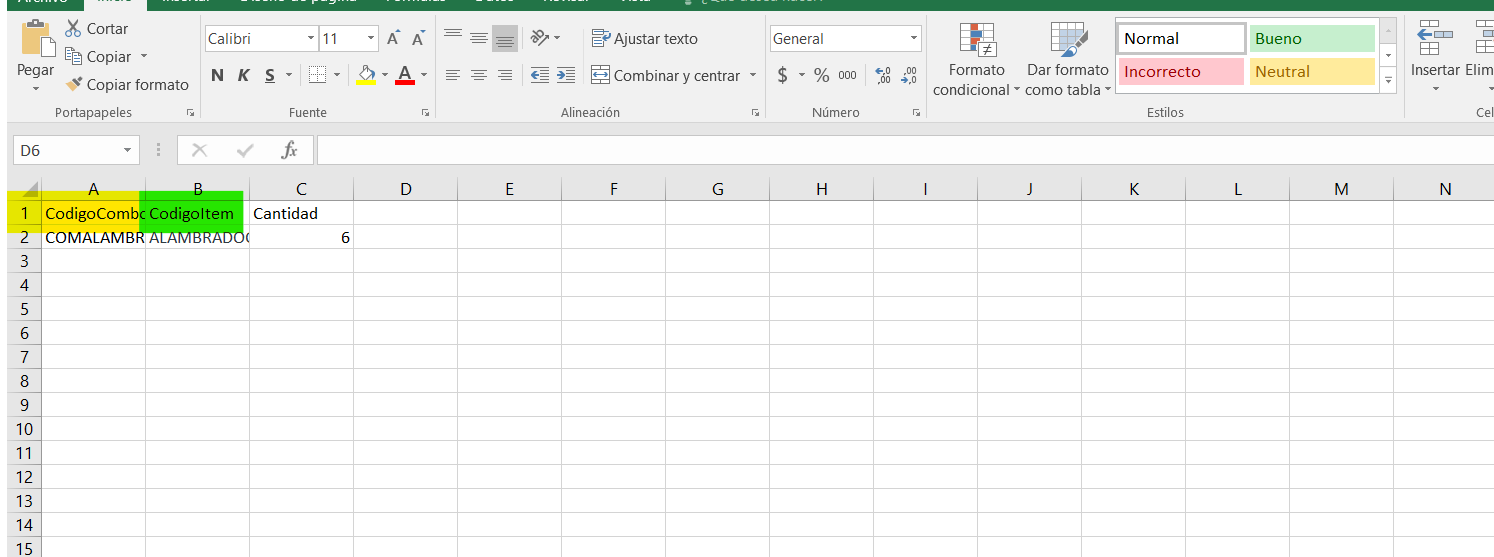This screenshot has height=557, width=1494.
Task: Open the underline style dropdown arrow
Action: click(289, 75)
